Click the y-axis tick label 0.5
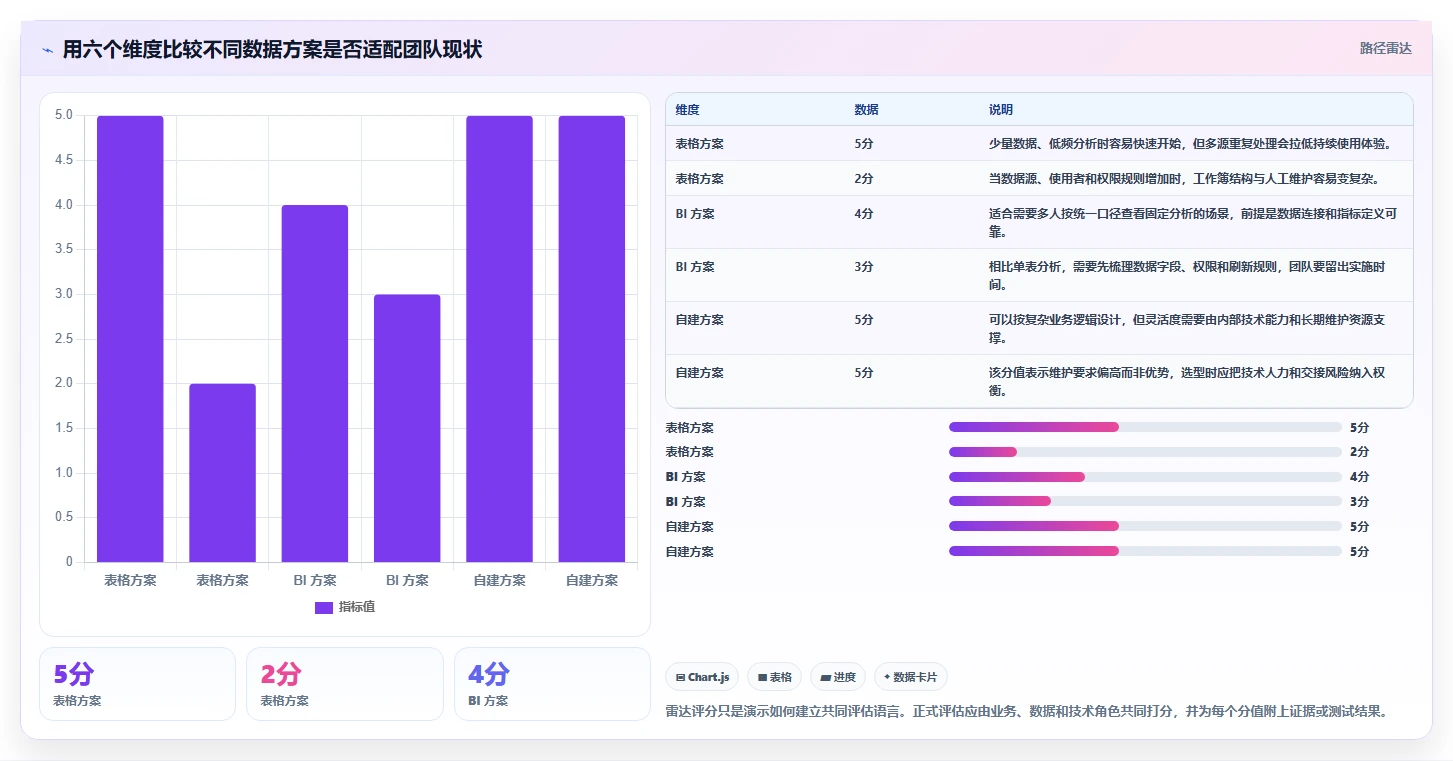This screenshot has height=761, width=1453. coord(63,517)
